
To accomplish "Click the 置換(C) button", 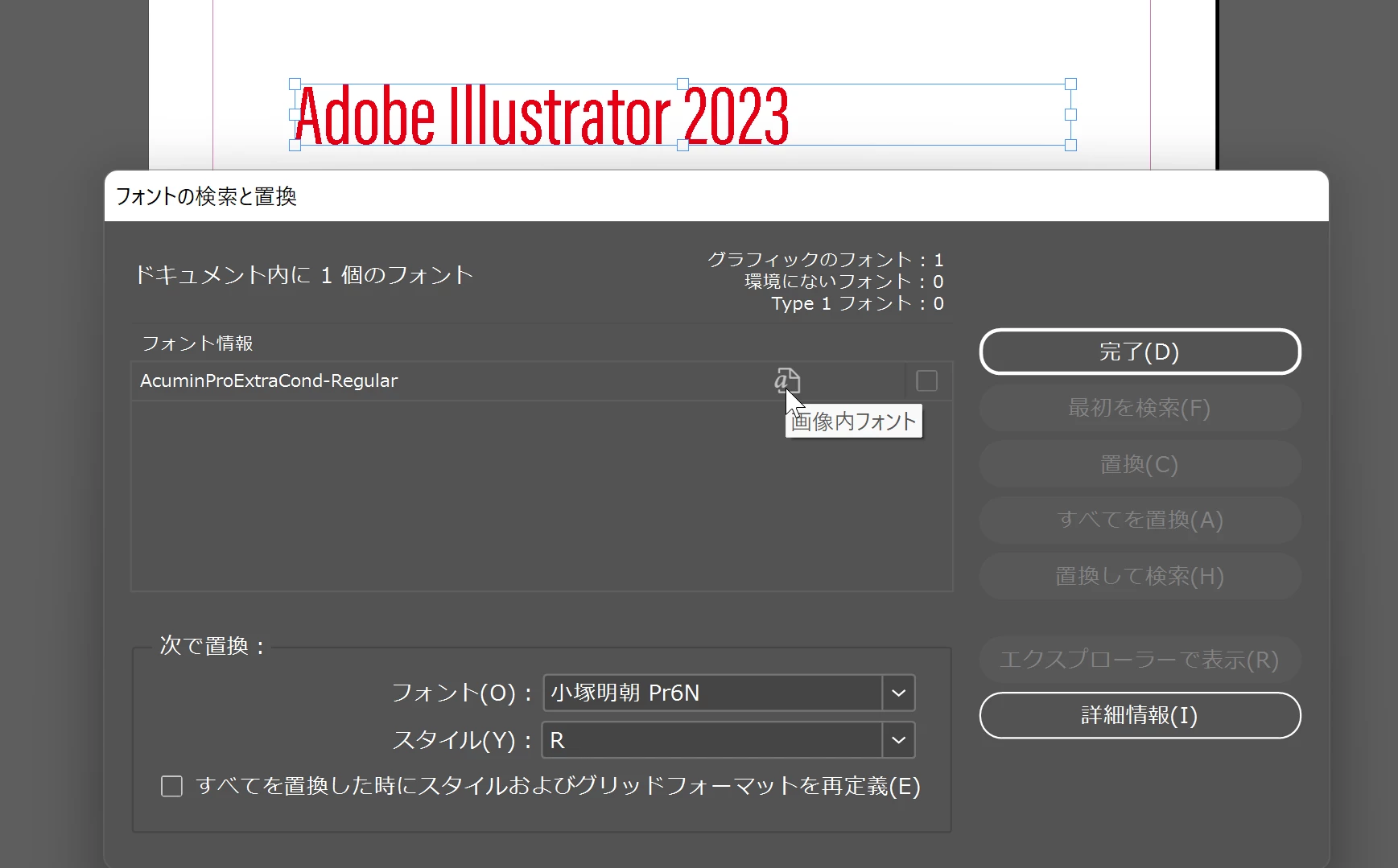I will pos(1140,464).
